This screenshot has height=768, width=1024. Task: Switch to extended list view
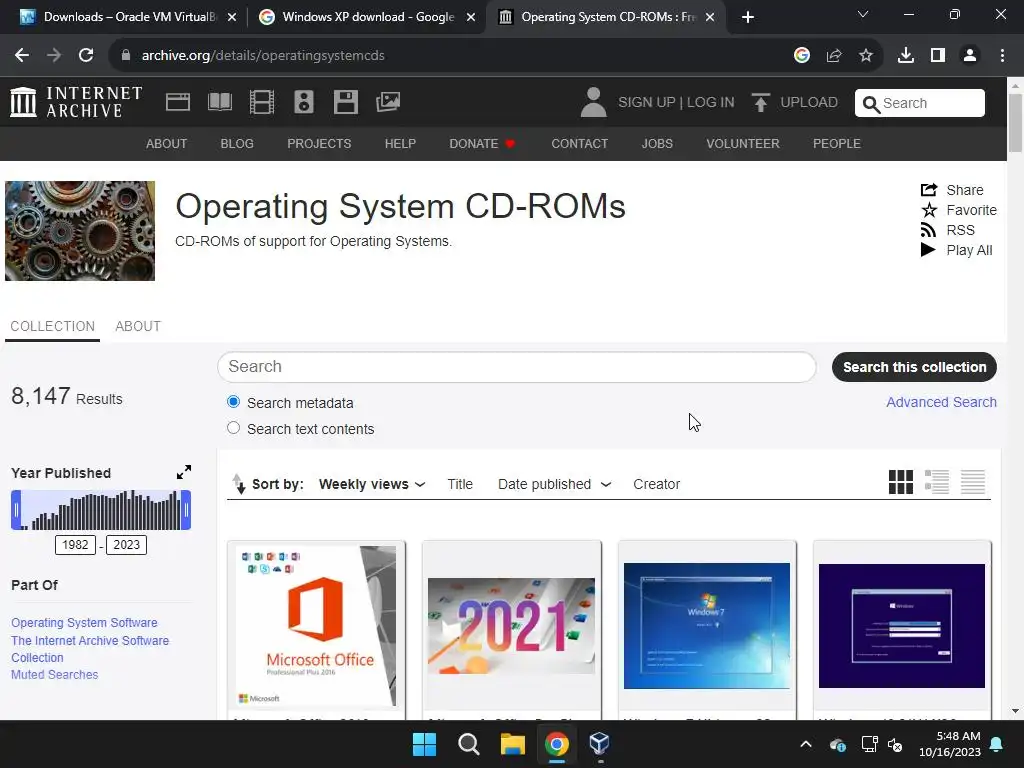coord(936,482)
